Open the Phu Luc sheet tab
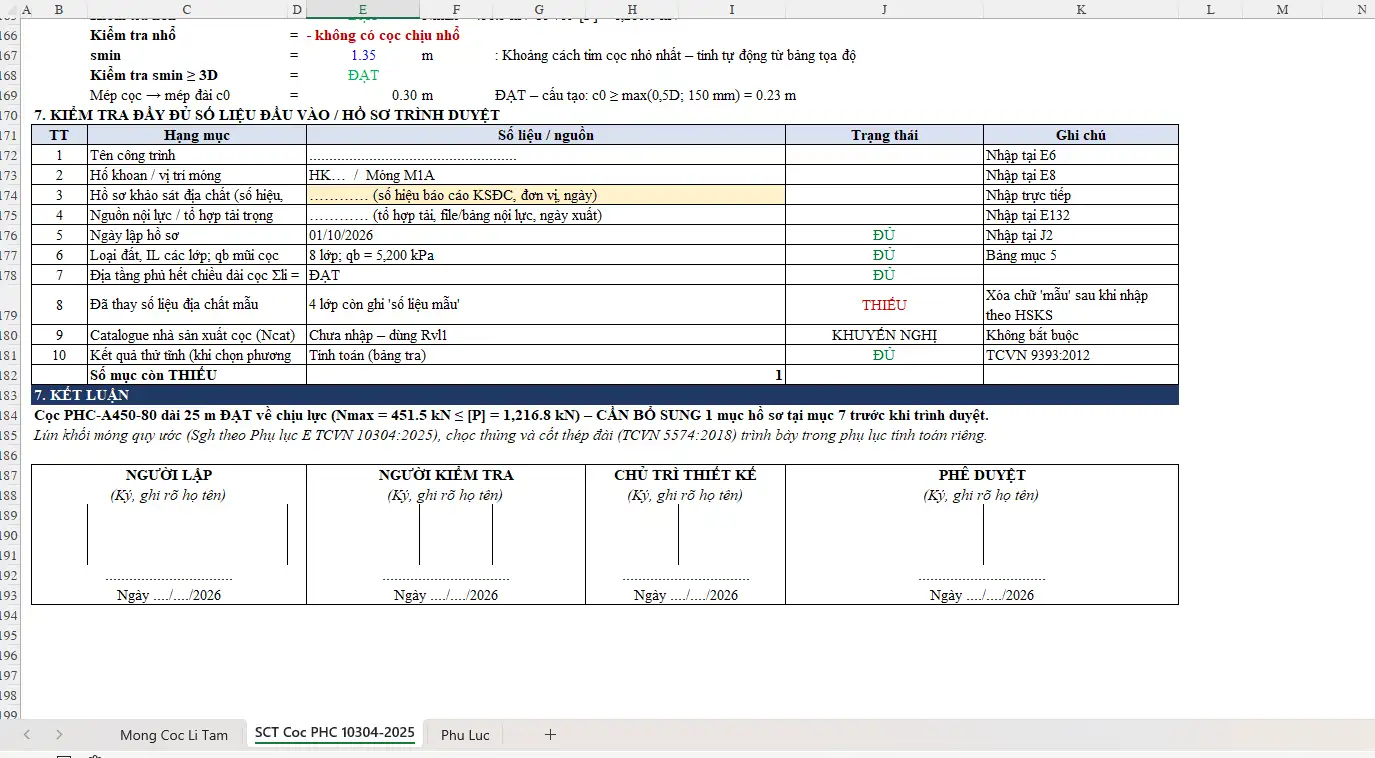The width and height of the screenshot is (1375, 758). click(465, 735)
